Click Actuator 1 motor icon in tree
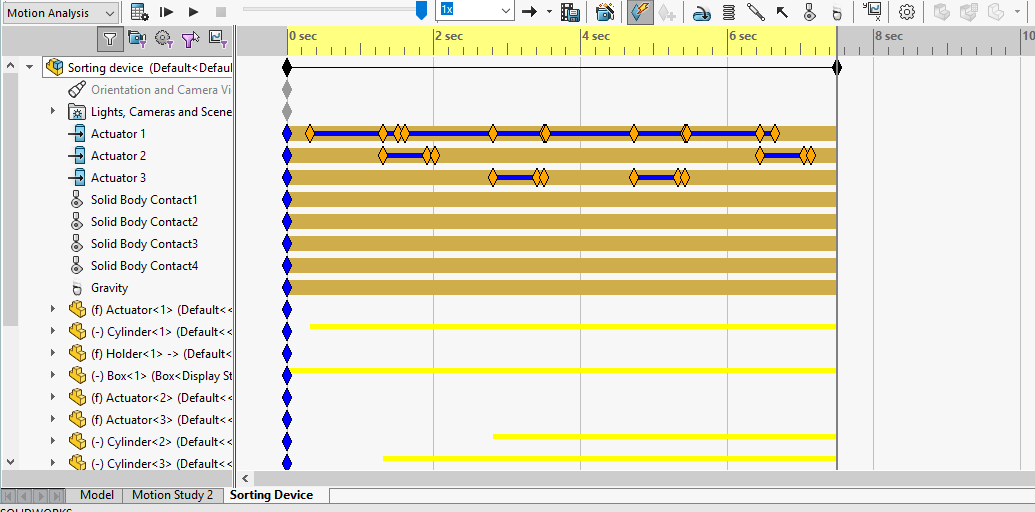 pyautogui.click(x=77, y=134)
